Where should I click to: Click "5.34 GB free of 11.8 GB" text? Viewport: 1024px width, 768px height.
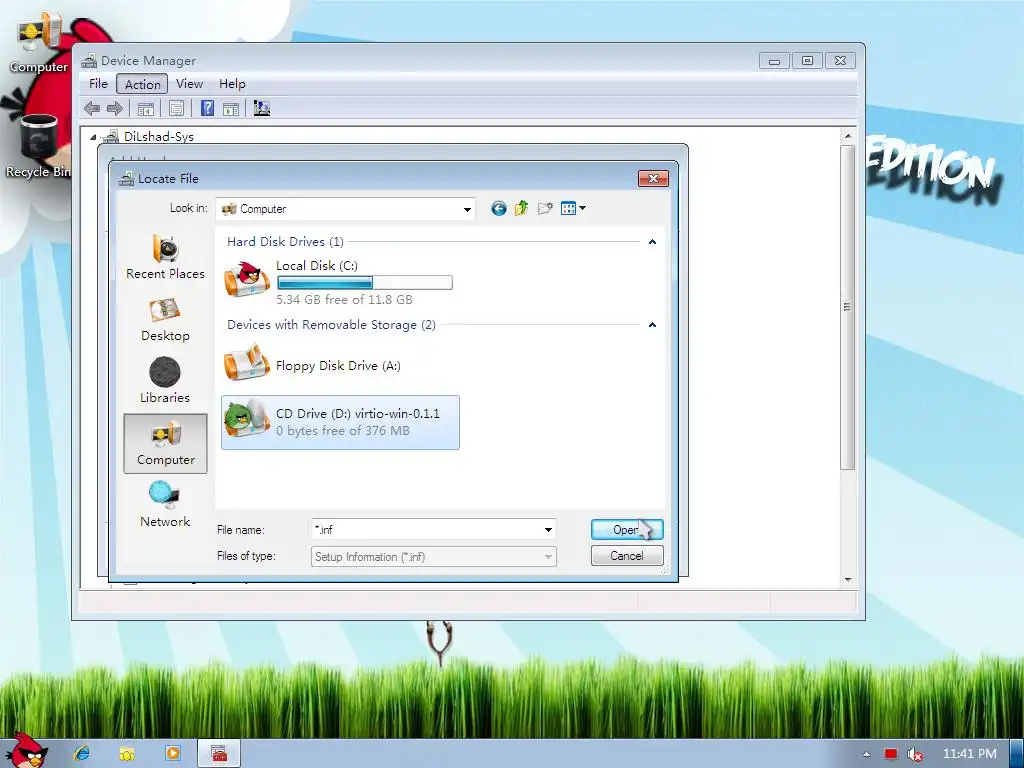(x=344, y=300)
